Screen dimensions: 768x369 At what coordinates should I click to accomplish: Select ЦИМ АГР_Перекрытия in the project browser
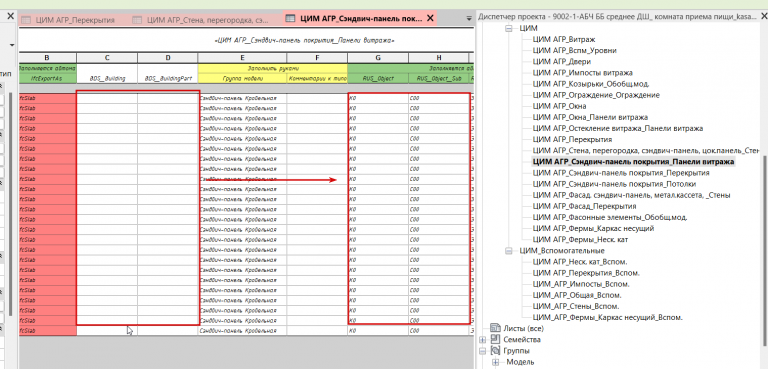[573, 139]
